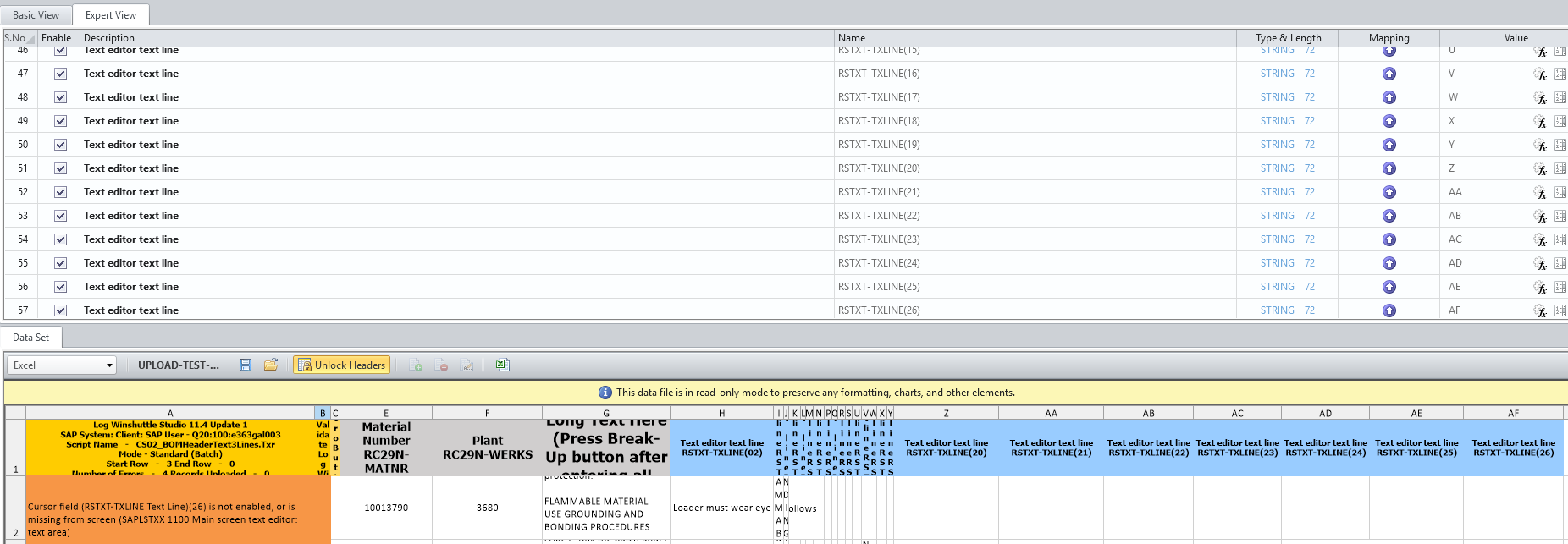Switch to the Basic View tab
This screenshot has width=1568, height=544.
[x=36, y=15]
